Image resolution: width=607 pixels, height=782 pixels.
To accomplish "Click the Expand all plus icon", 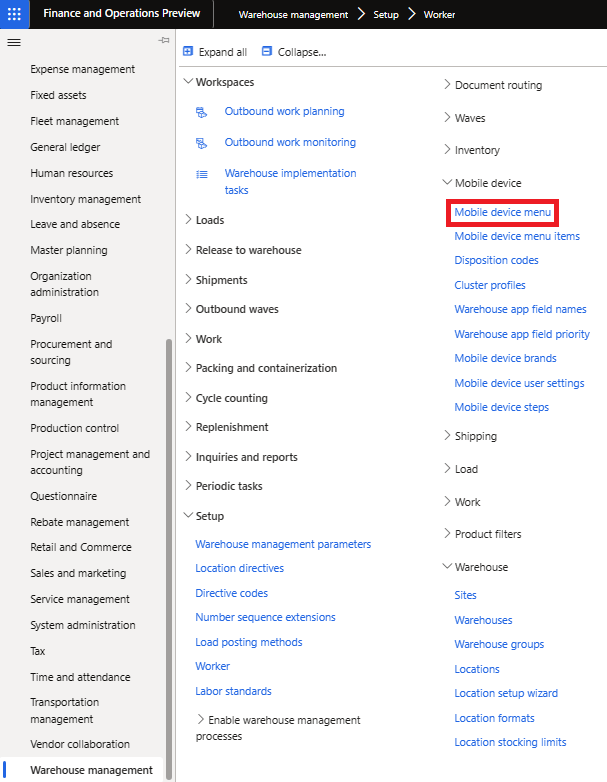I will tap(188, 51).
